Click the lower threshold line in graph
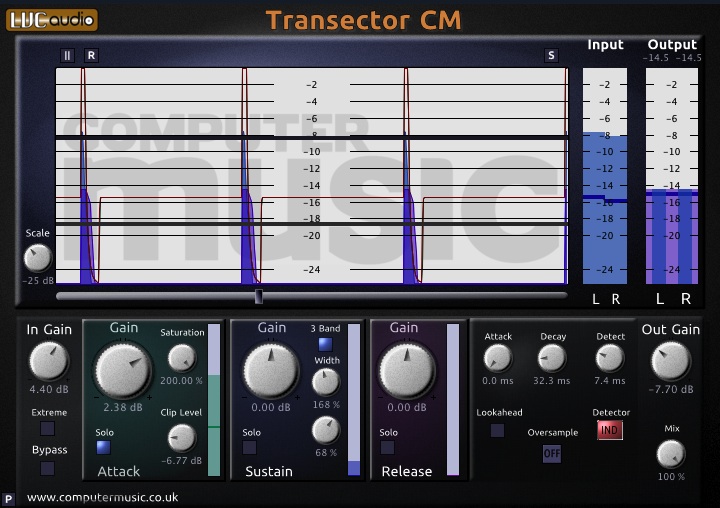The width and height of the screenshot is (720, 508). tap(312, 223)
